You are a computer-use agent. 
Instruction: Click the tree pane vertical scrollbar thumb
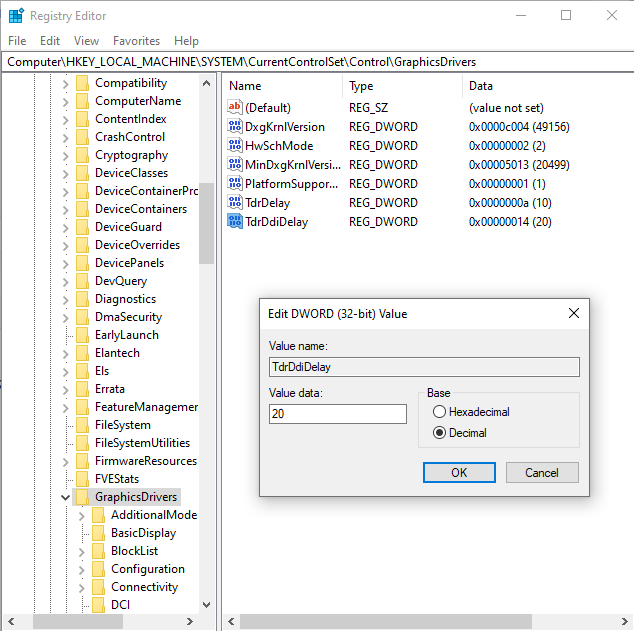(x=206, y=223)
